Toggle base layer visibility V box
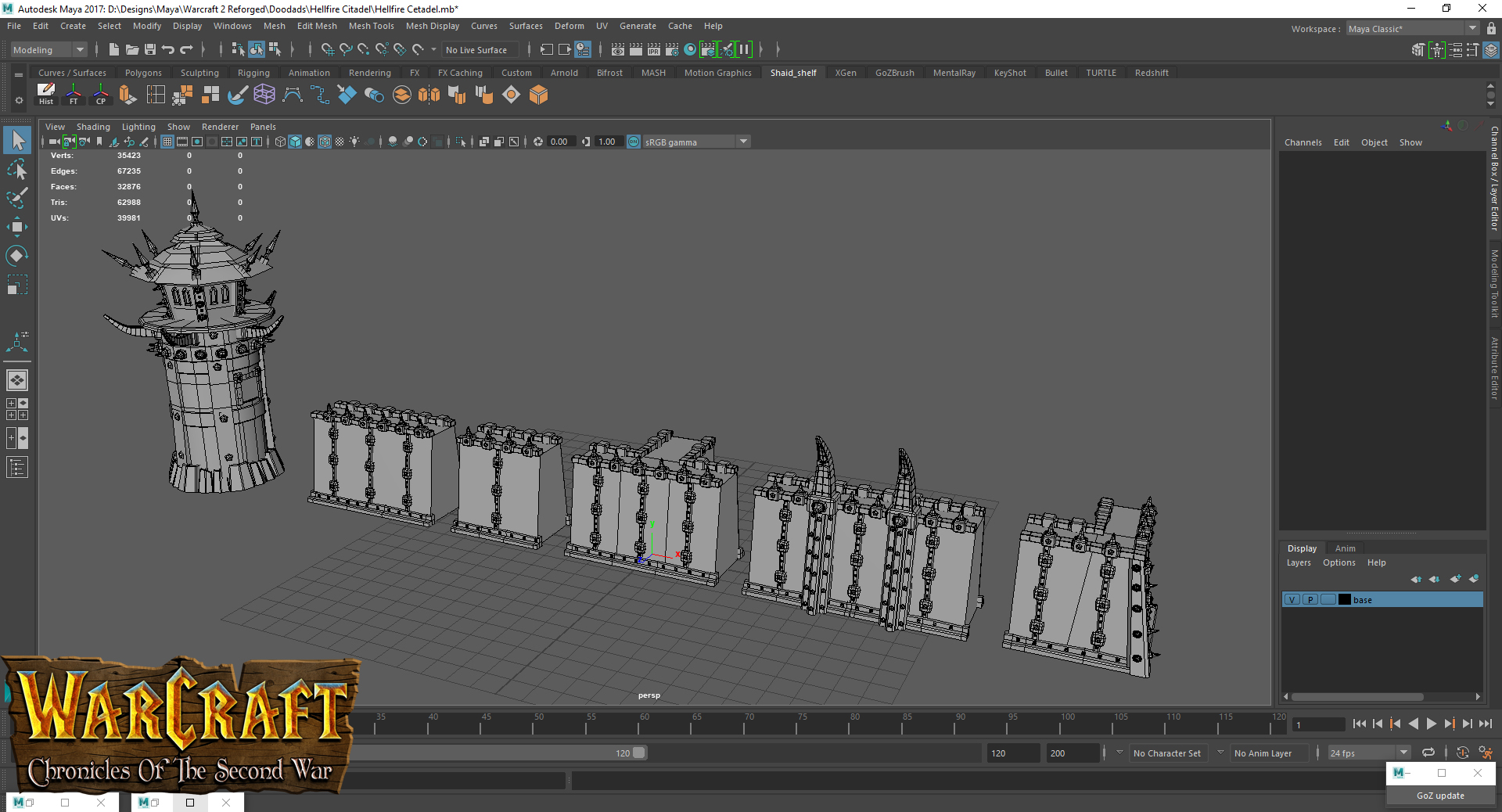This screenshot has width=1502, height=812. point(1292,599)
